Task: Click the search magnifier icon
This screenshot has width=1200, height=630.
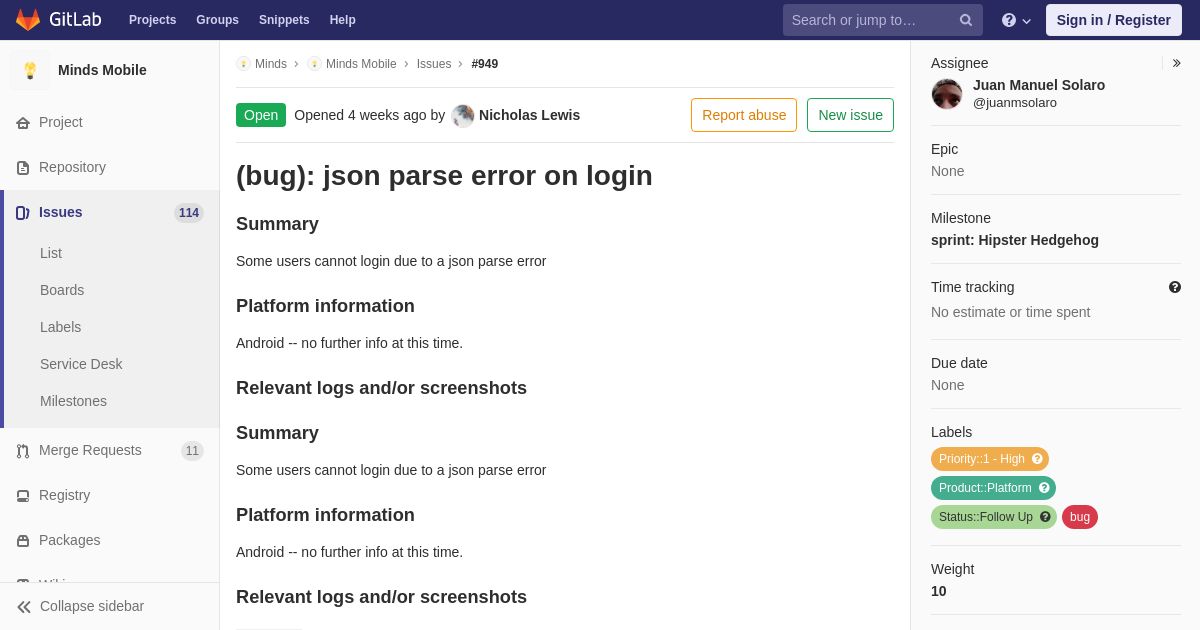Action: pyautogui.click(x=966, y=20)
